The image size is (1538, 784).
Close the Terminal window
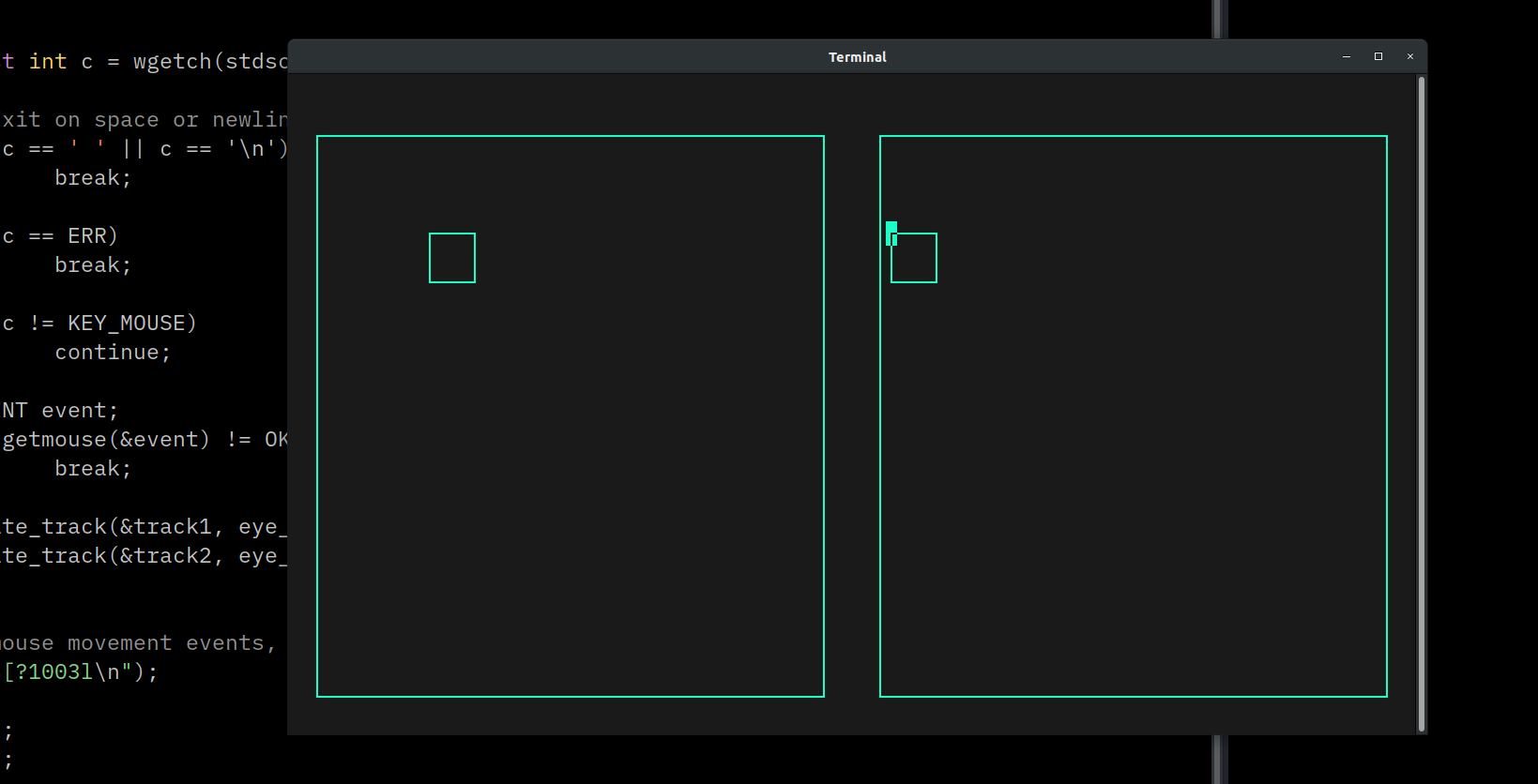click(x=1410, y=57)
